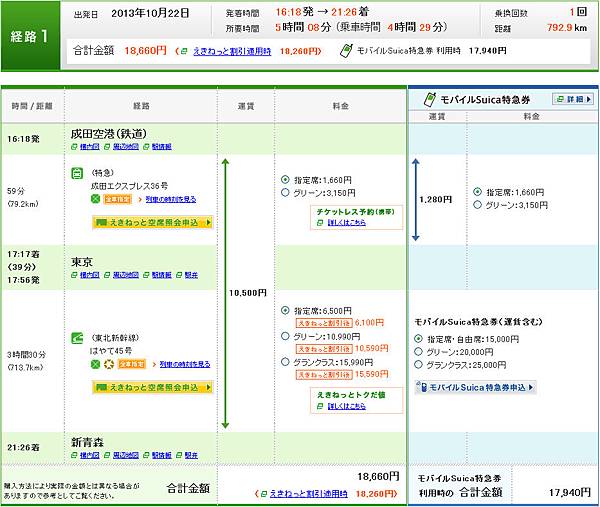Select 指定席 1,660円 in Mobile Suica panel
Viewport: 600px width, 507px height.
click(x=477, y=192)
